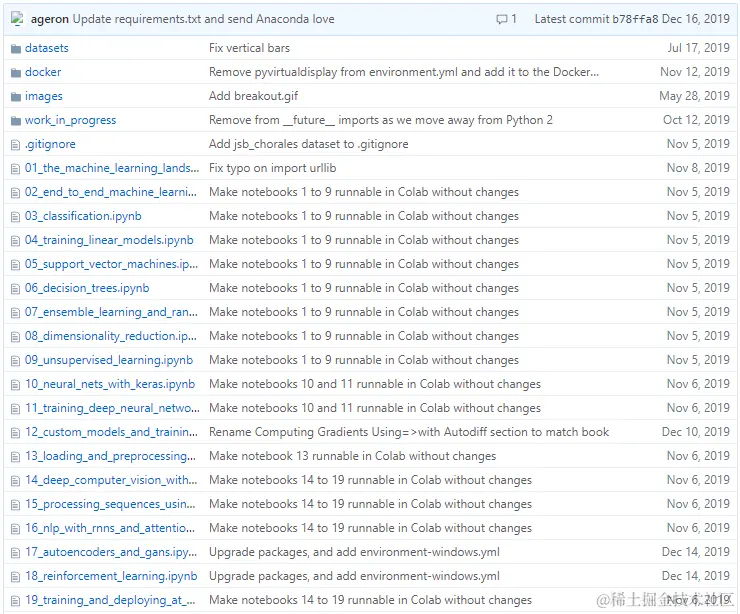Click file icon beside 10_neural_nets_with_keras.ipynb
The height and width of the screenshot is (614, 740).
pyautogui.click(x=16, y=385)
